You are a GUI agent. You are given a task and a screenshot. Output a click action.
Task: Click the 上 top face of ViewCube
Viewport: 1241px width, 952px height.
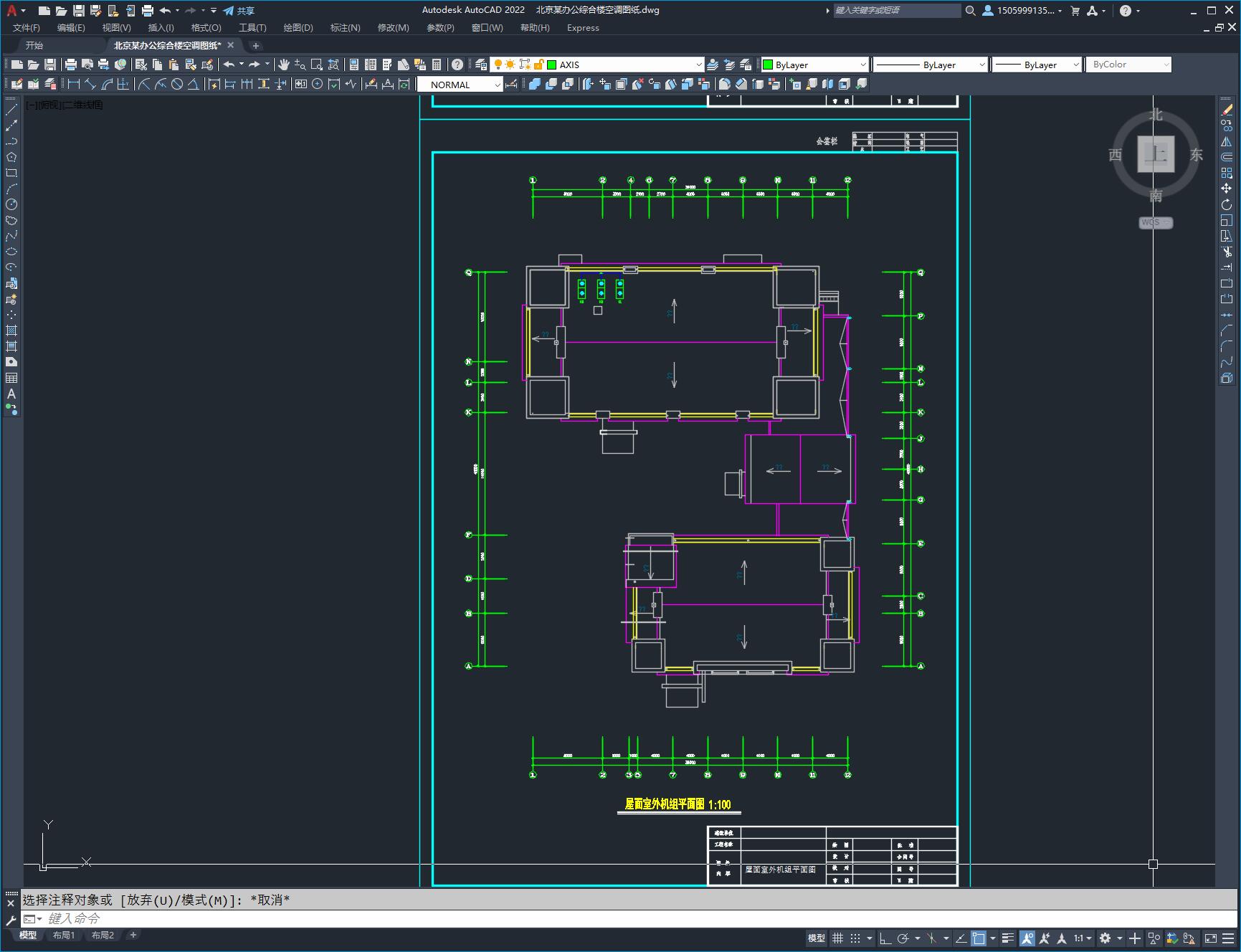pos(1156,154)
